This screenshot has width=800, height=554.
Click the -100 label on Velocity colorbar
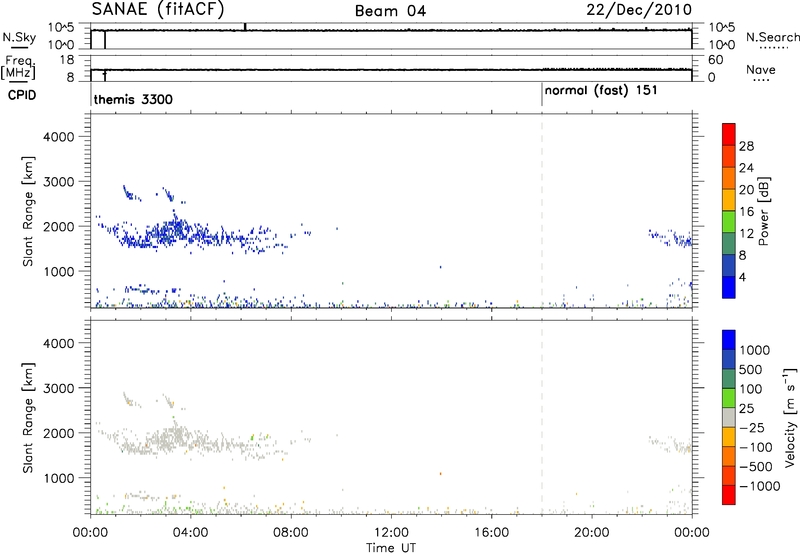(756, 447)
